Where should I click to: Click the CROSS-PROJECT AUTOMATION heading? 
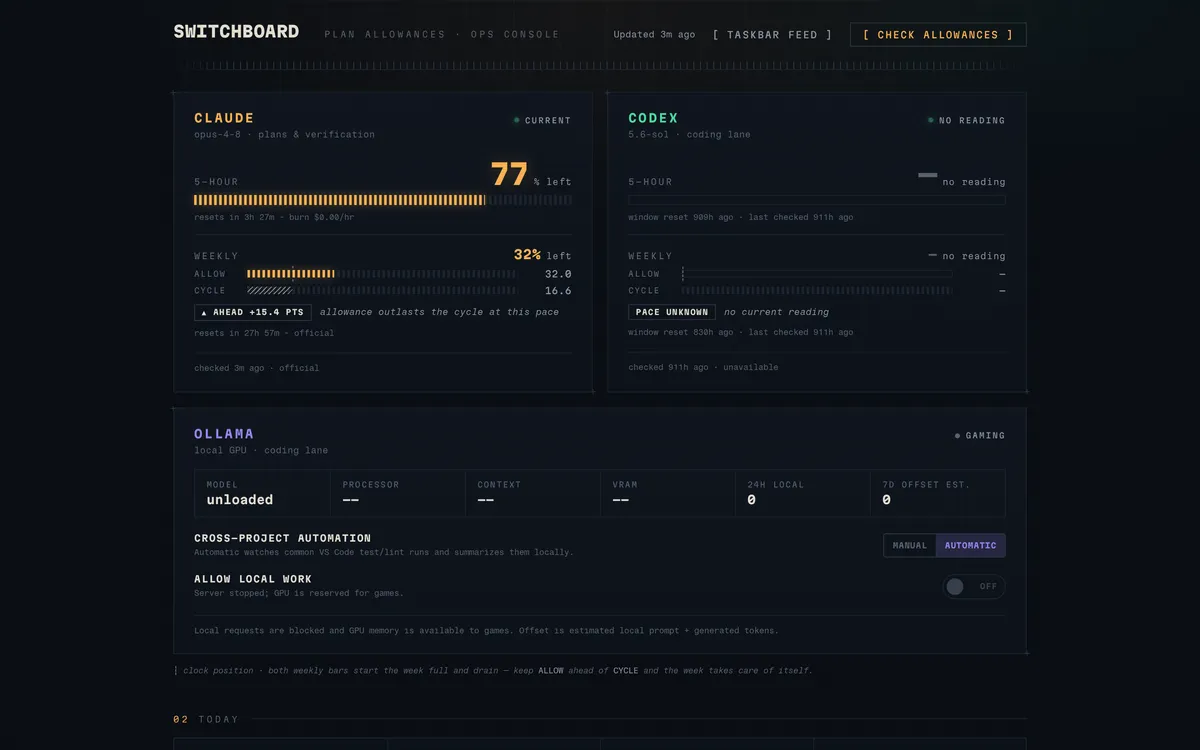283,538
